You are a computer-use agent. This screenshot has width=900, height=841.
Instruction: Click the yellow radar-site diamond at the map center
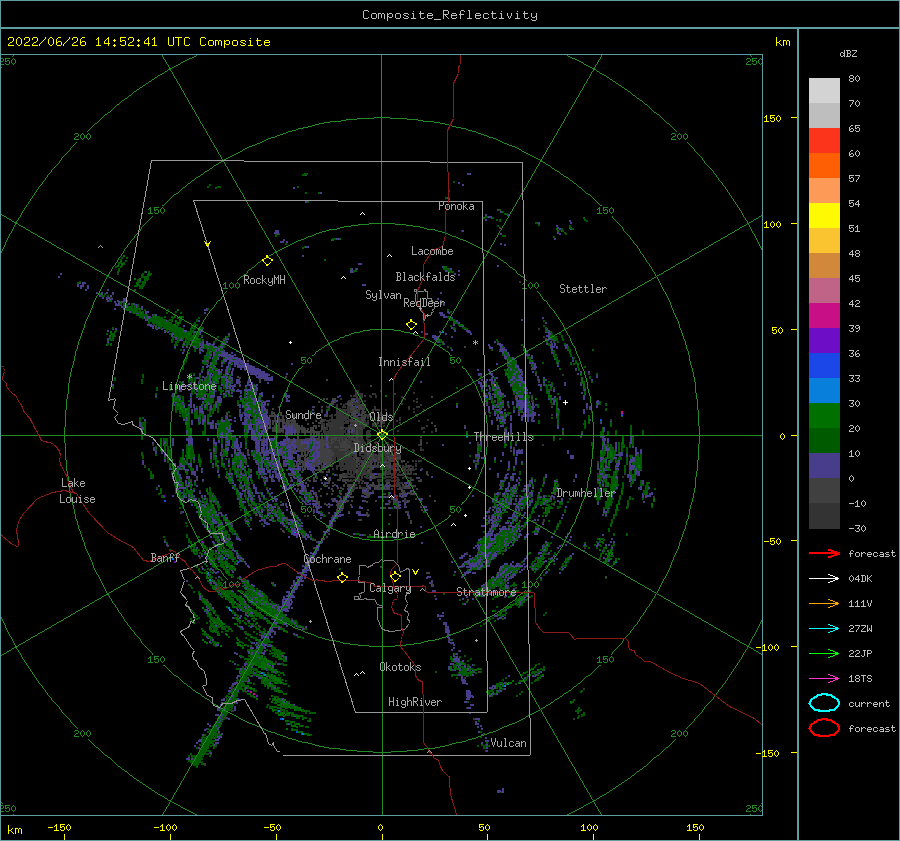coord(382,435)
